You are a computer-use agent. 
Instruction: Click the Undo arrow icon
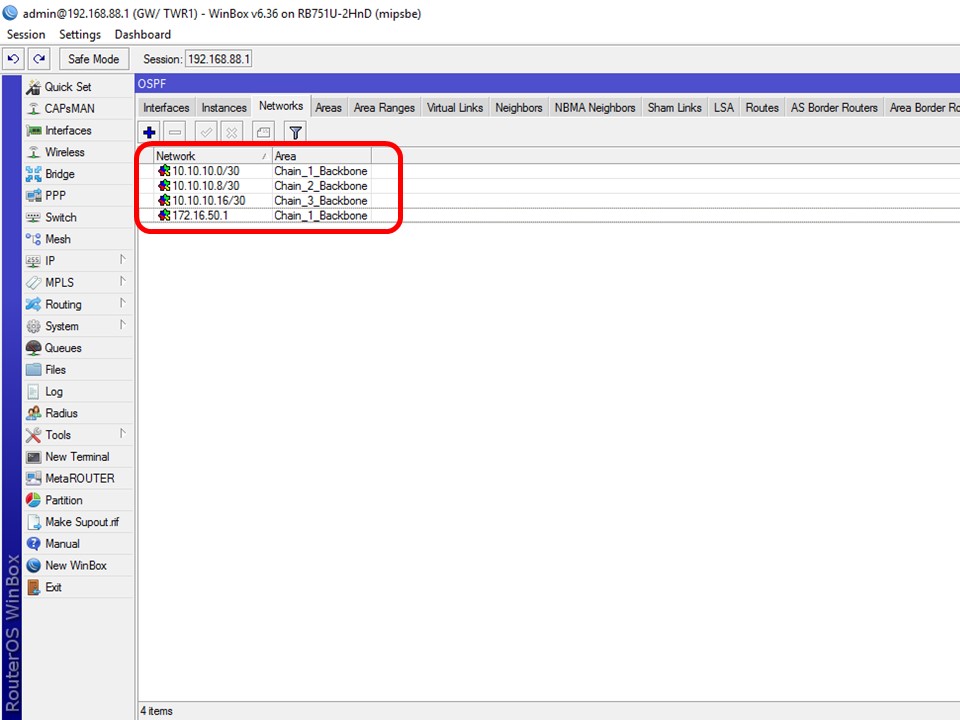[x=13, y=59]
